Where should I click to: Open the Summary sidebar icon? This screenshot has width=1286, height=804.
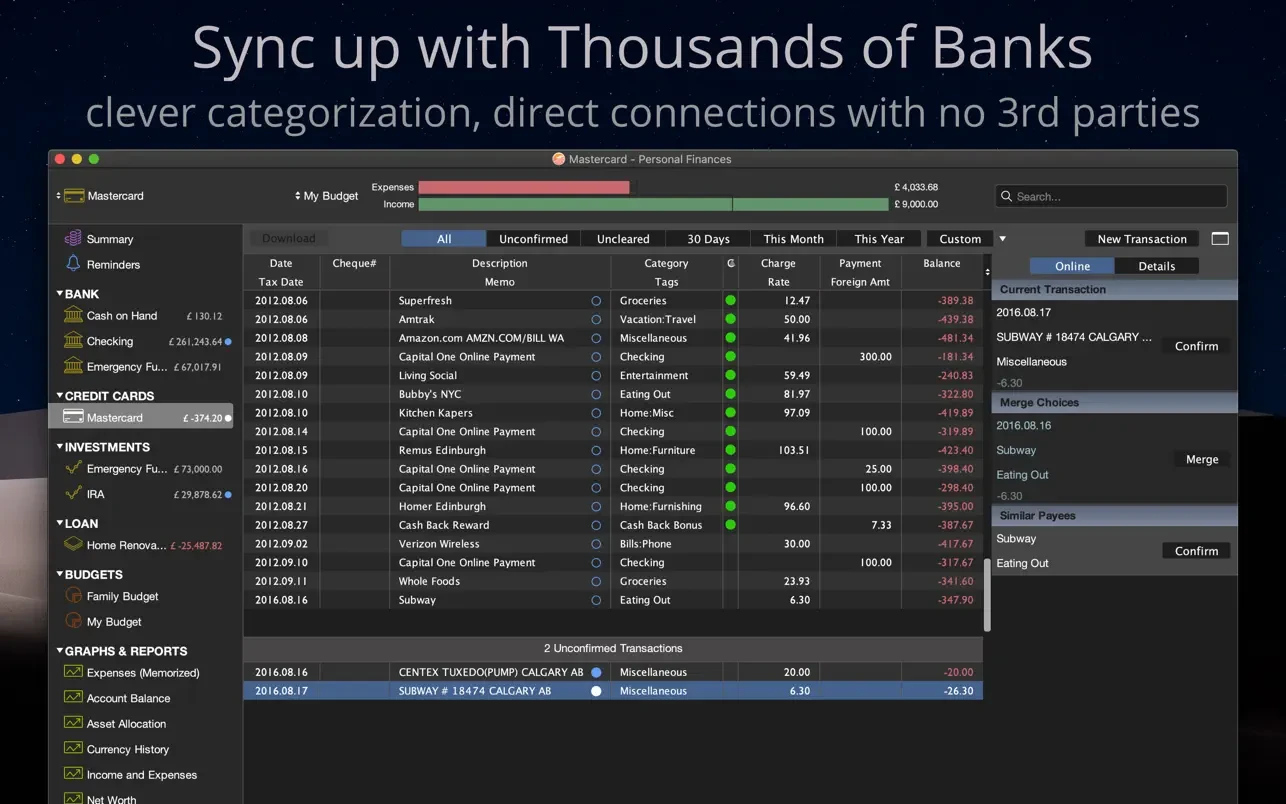[x=73, y=239]
